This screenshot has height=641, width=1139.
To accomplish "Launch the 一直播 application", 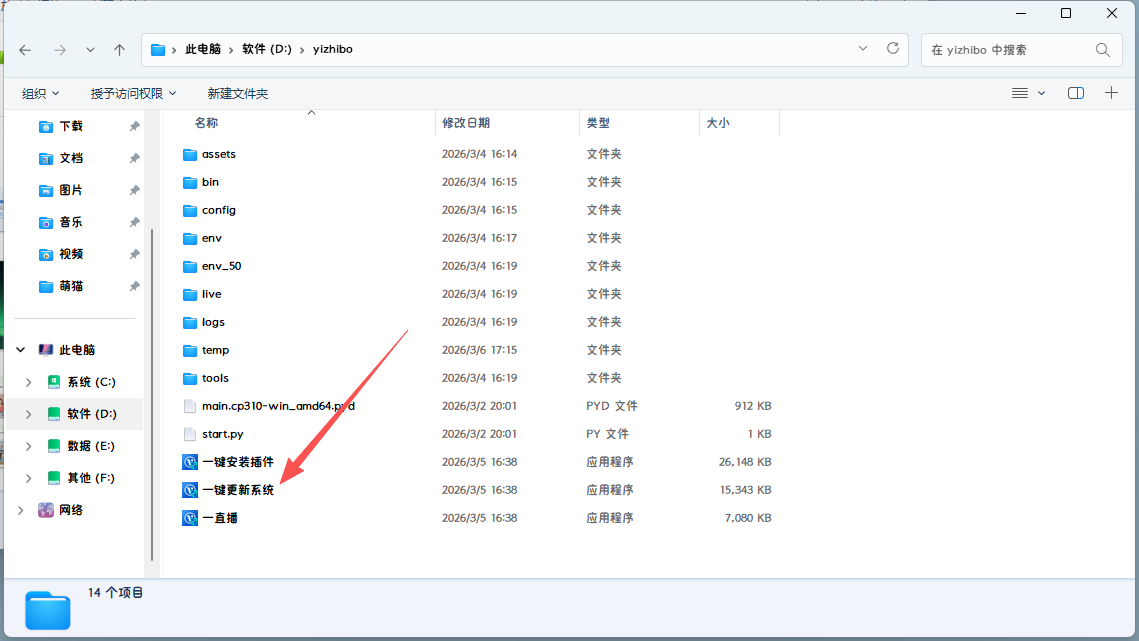I will (219, 518).
